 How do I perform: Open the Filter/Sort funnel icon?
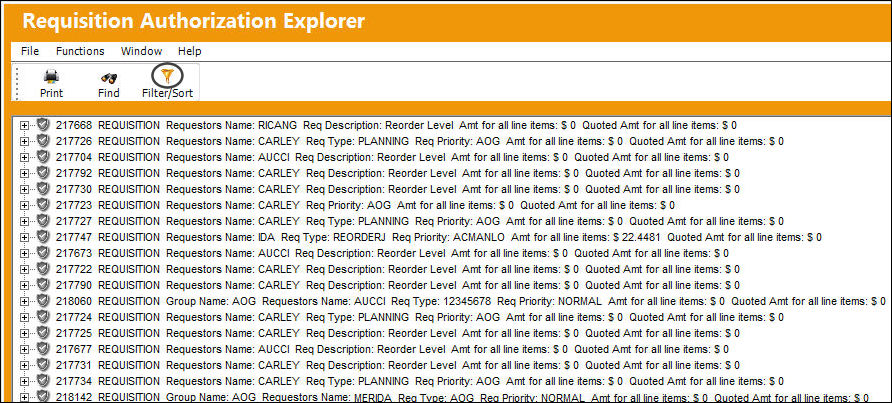point(167,75)
